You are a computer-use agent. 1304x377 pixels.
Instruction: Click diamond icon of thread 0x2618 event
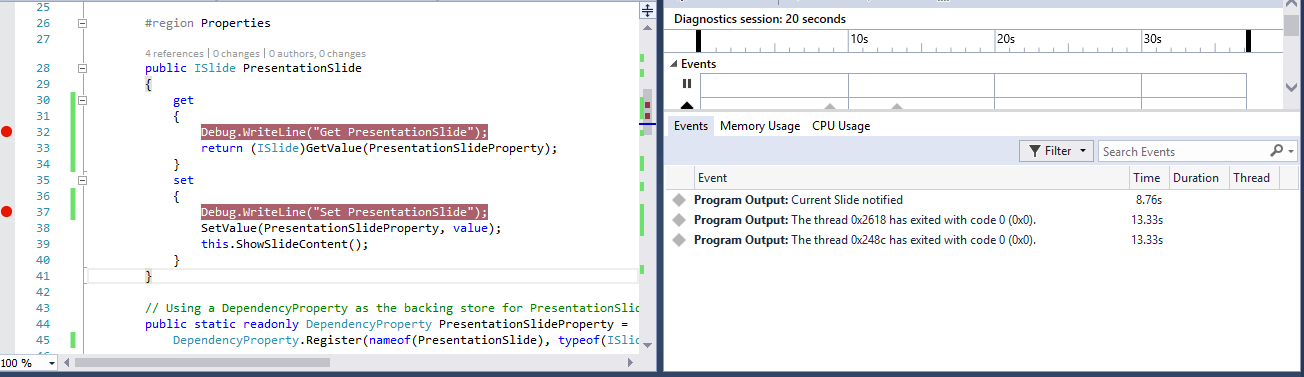point(680,220)
